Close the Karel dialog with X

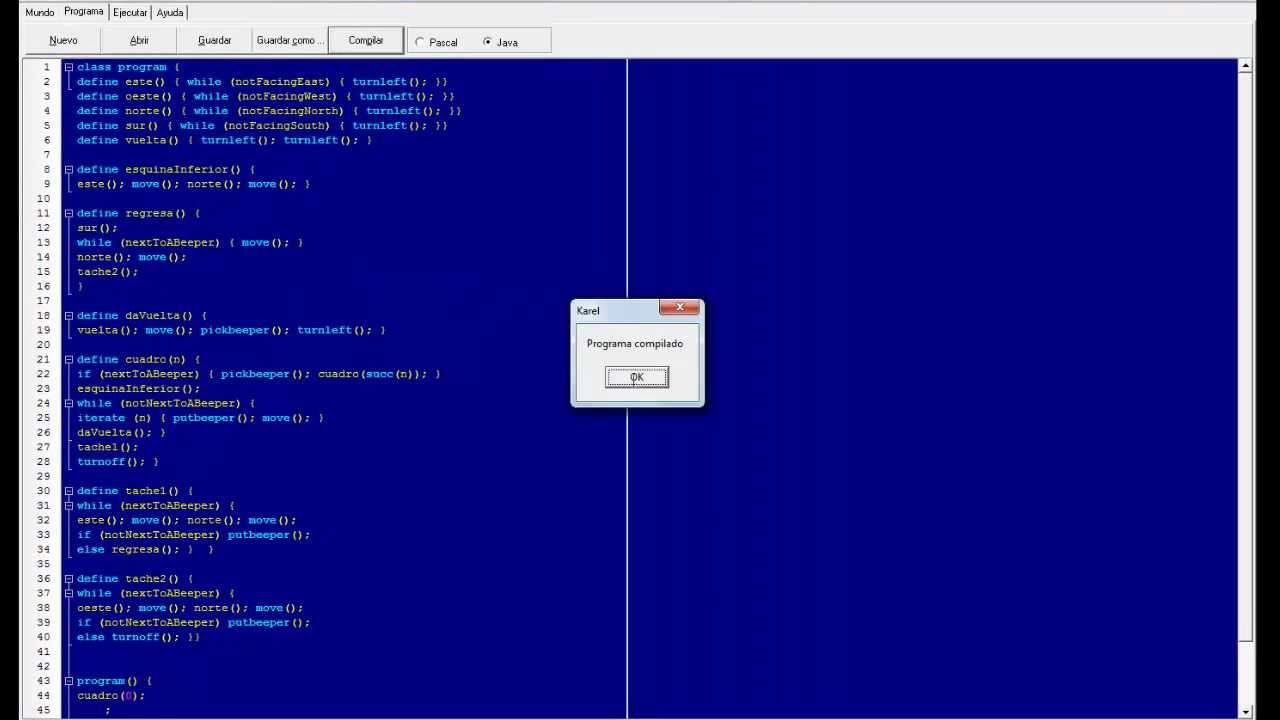(680, 308)
